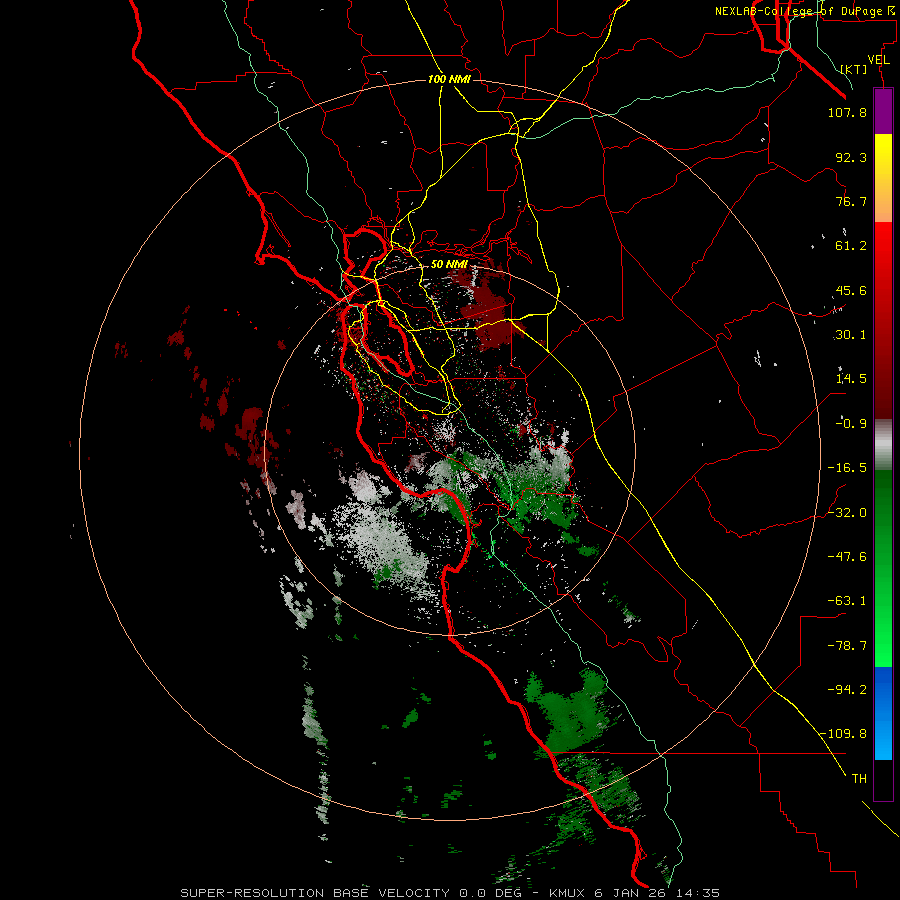
Task: Click the '76.7' legend value
Action: (x=851, y=201)
